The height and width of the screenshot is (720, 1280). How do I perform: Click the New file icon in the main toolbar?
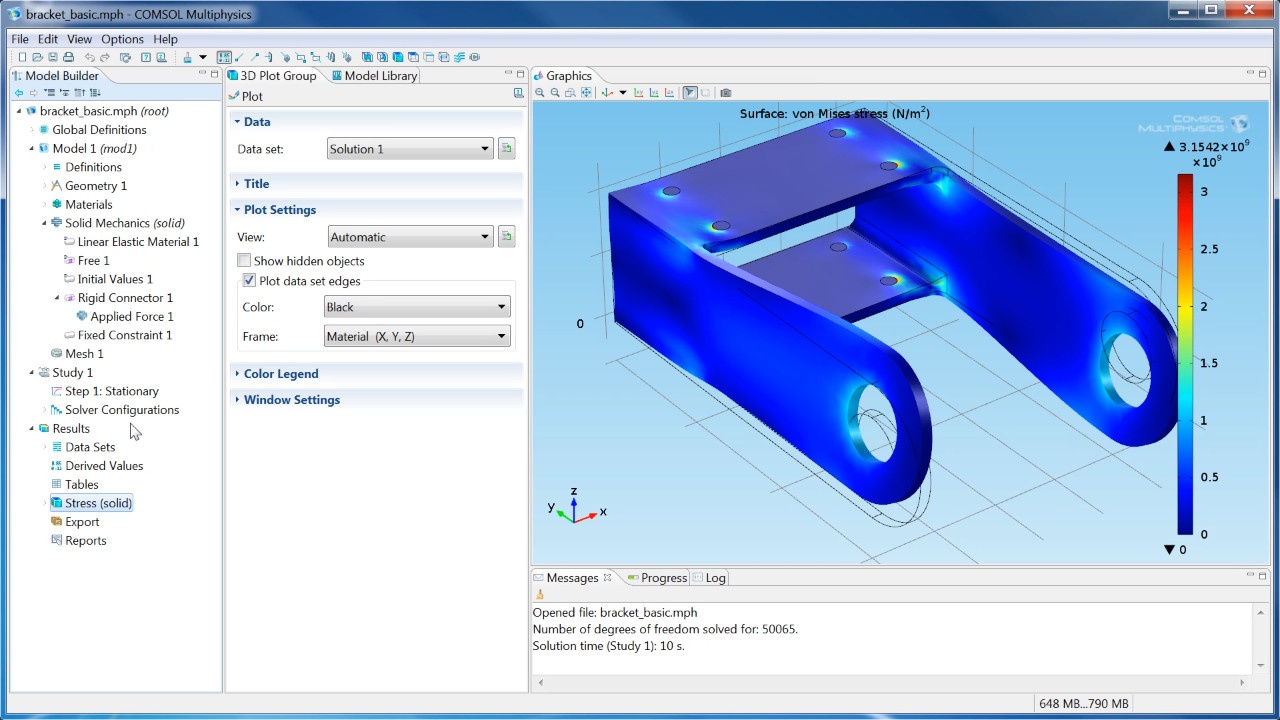[x=23, y=57]
